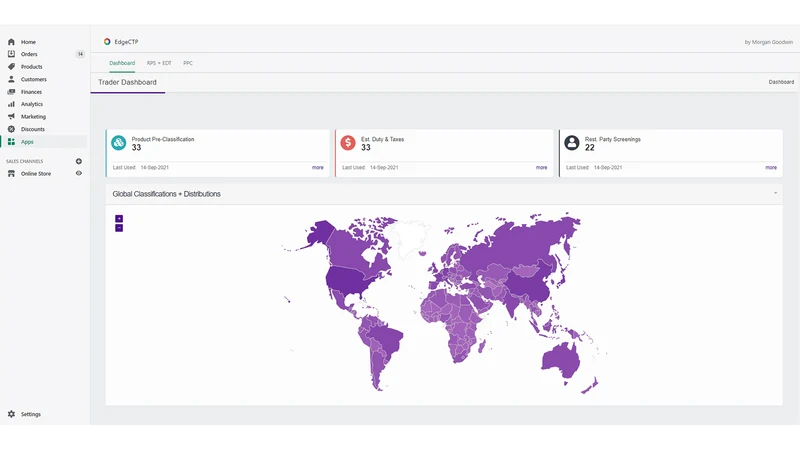
Task: Open Orders in the sidebar
Action: tap(29, 54)
